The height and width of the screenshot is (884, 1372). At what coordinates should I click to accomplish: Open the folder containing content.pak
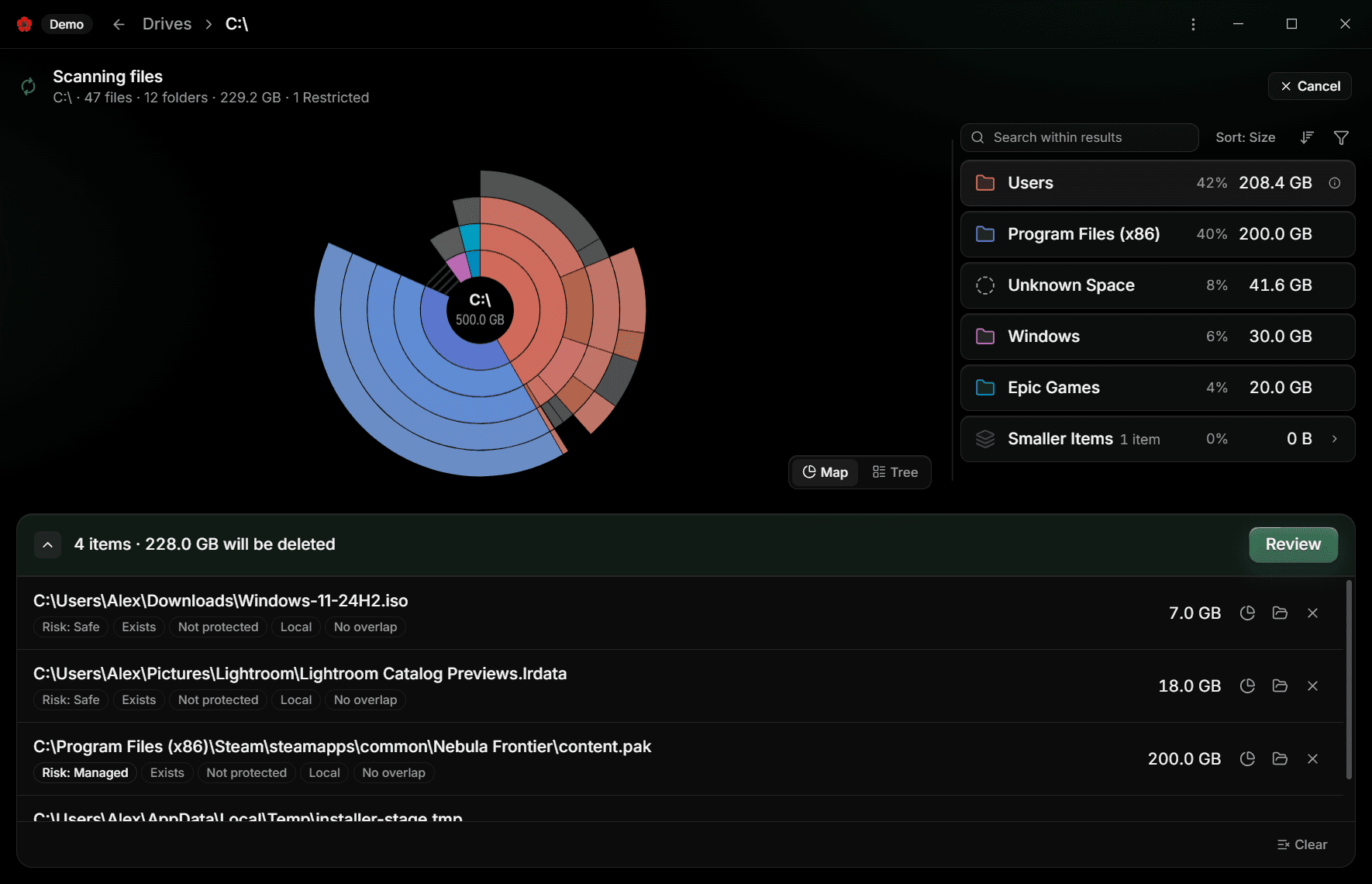(1280, 758)
